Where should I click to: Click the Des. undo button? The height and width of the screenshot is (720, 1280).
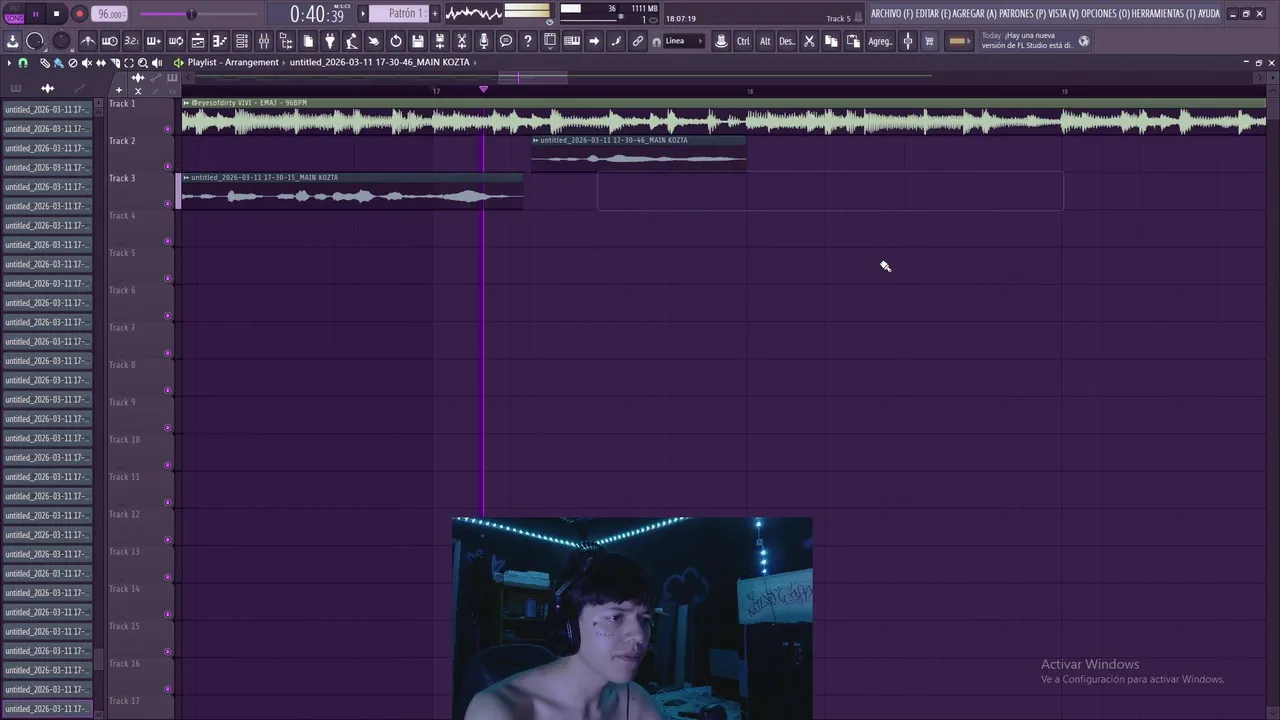point(787,41)
